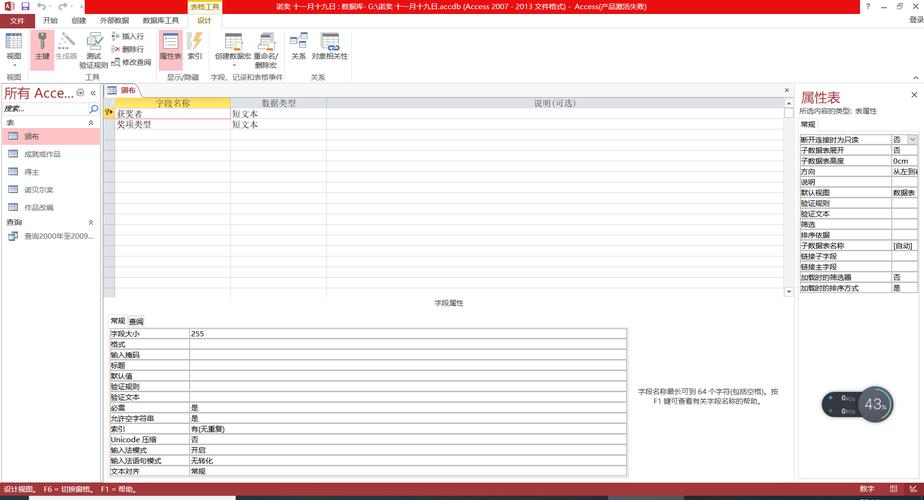Select the 查询2000年至2009 query
The width and height of the screenshot is (924, 500).
51,236
